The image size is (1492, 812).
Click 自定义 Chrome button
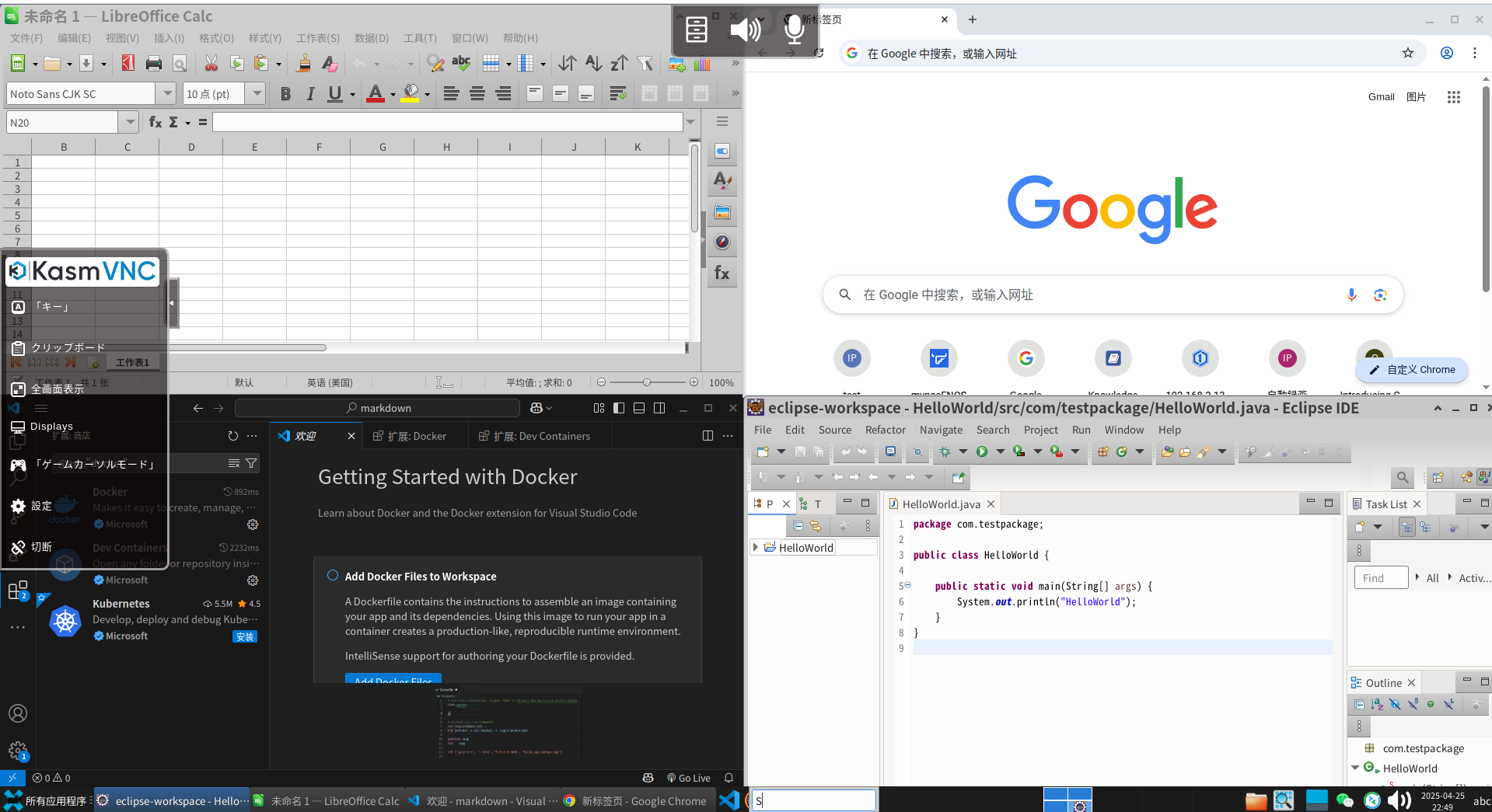[x=1412, y=370]
